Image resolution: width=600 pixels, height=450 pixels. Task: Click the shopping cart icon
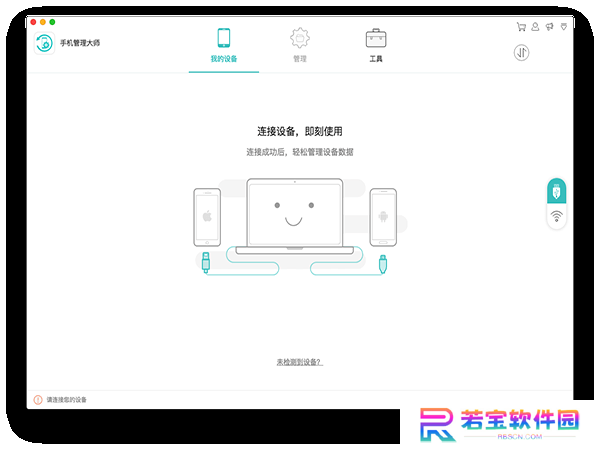(521, 27)
